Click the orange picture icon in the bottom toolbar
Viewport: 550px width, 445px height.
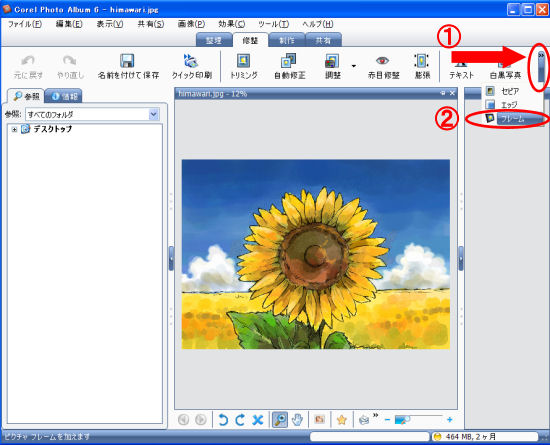coord(320,419)
